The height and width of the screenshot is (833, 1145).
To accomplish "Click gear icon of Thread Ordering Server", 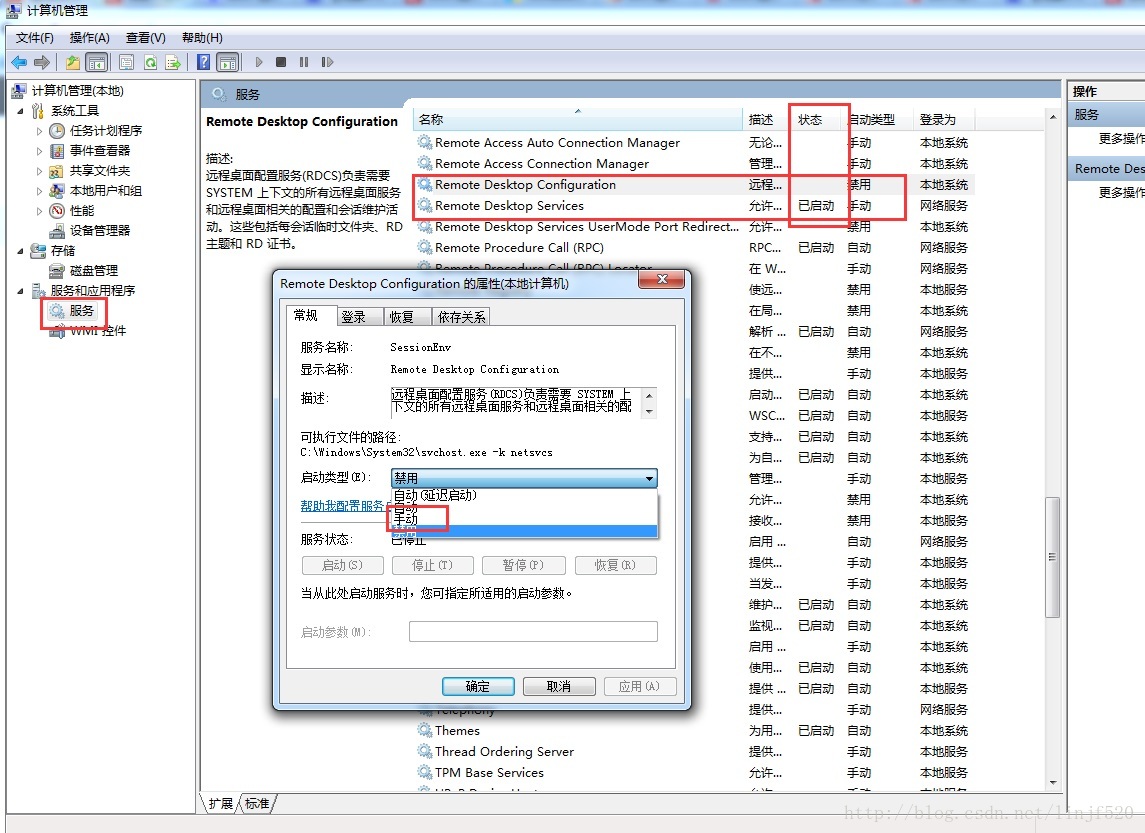I will coord(424,751).
